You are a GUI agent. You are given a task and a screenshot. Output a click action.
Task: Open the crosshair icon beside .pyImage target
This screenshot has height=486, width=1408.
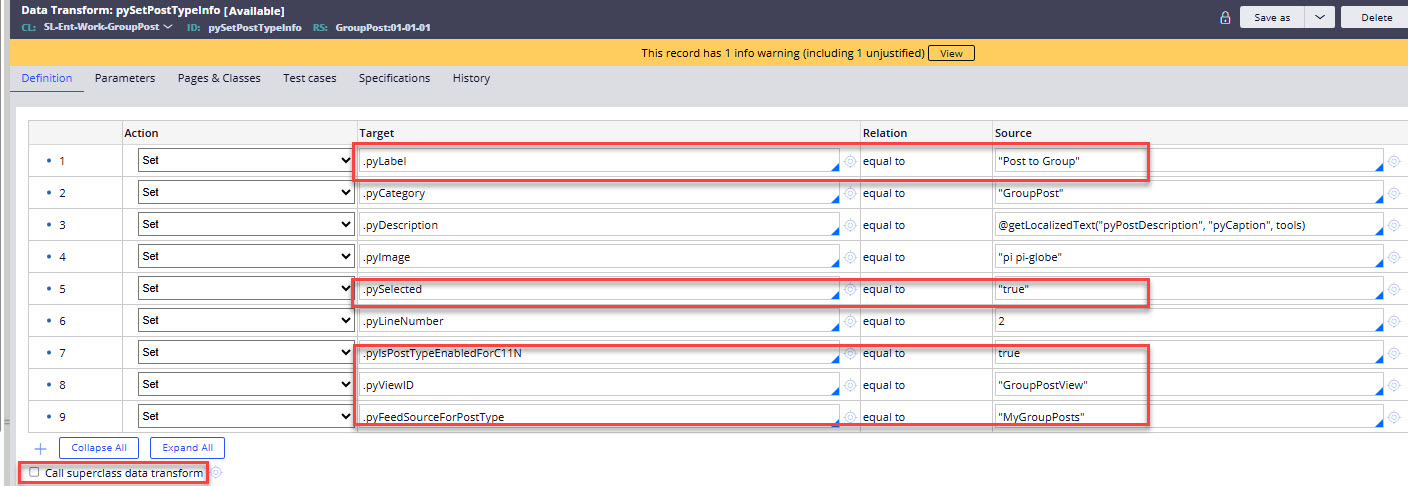click(x=850, y=257)
